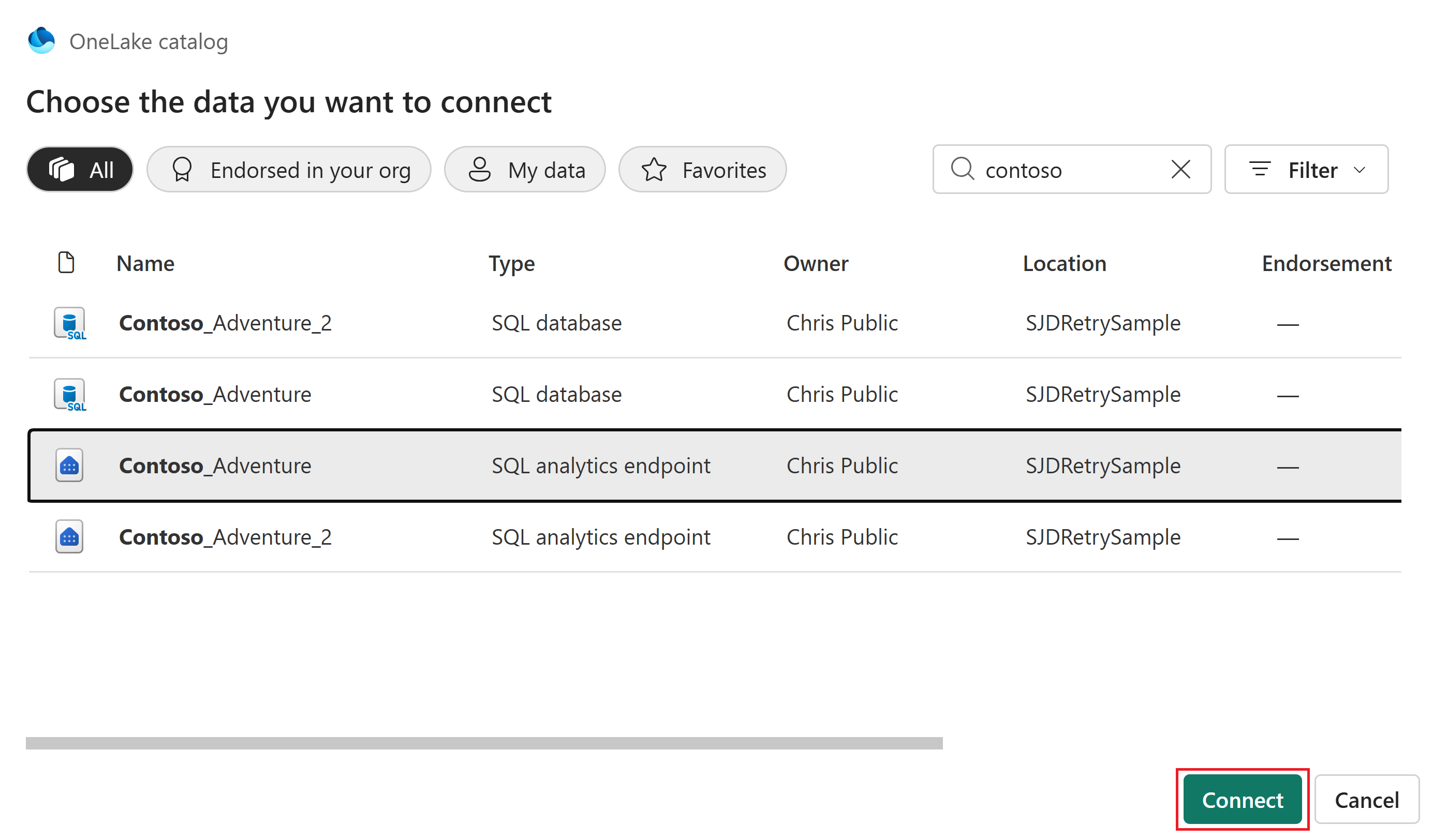1433x840 pixels.
Task: Show My data items
Action: tap(524, 170)
